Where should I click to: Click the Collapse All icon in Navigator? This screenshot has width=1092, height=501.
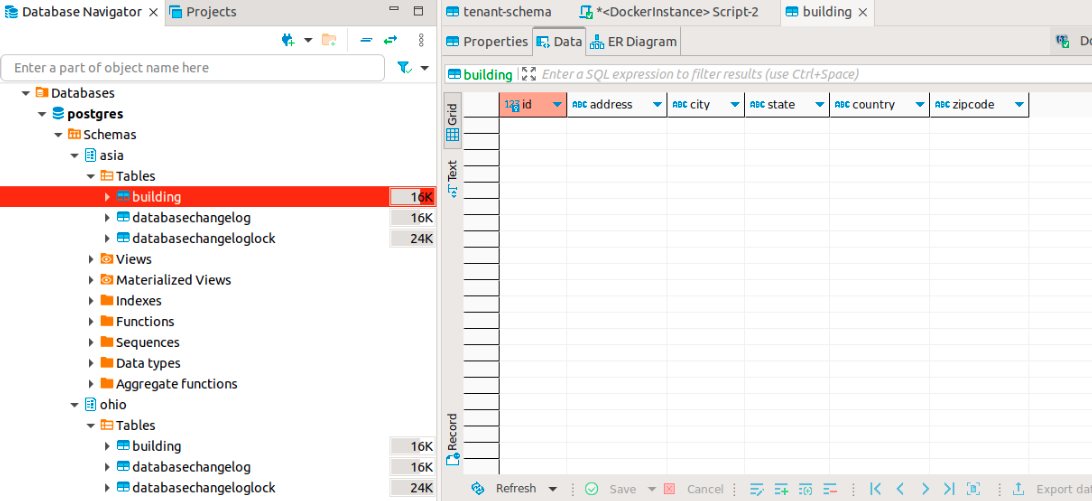click(366, 40)
